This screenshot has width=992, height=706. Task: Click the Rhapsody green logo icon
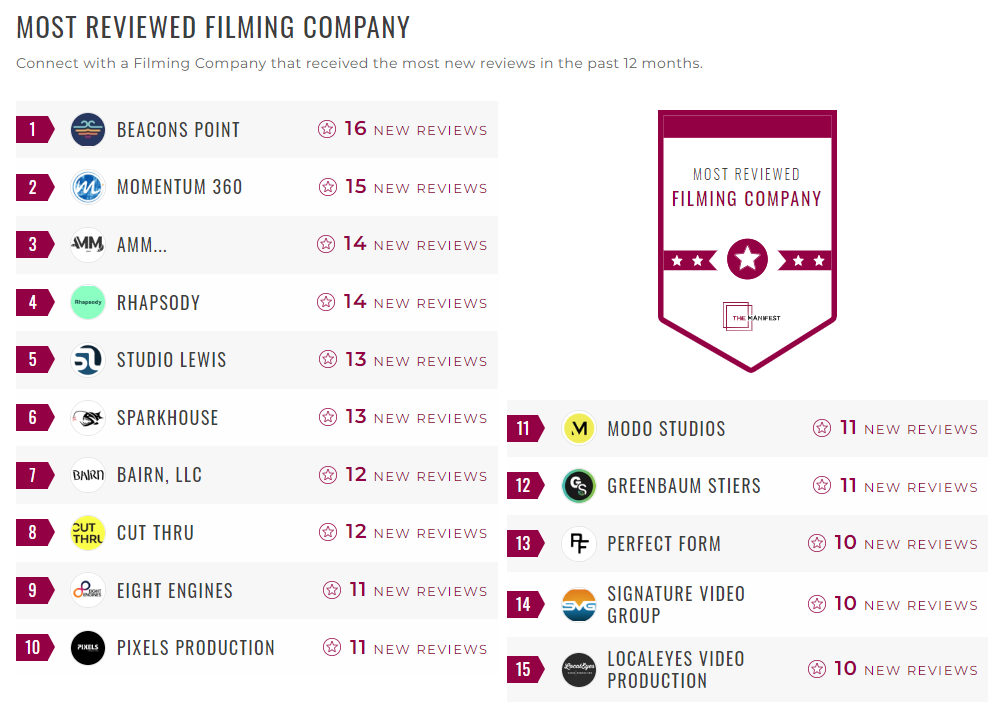point(88,302)
